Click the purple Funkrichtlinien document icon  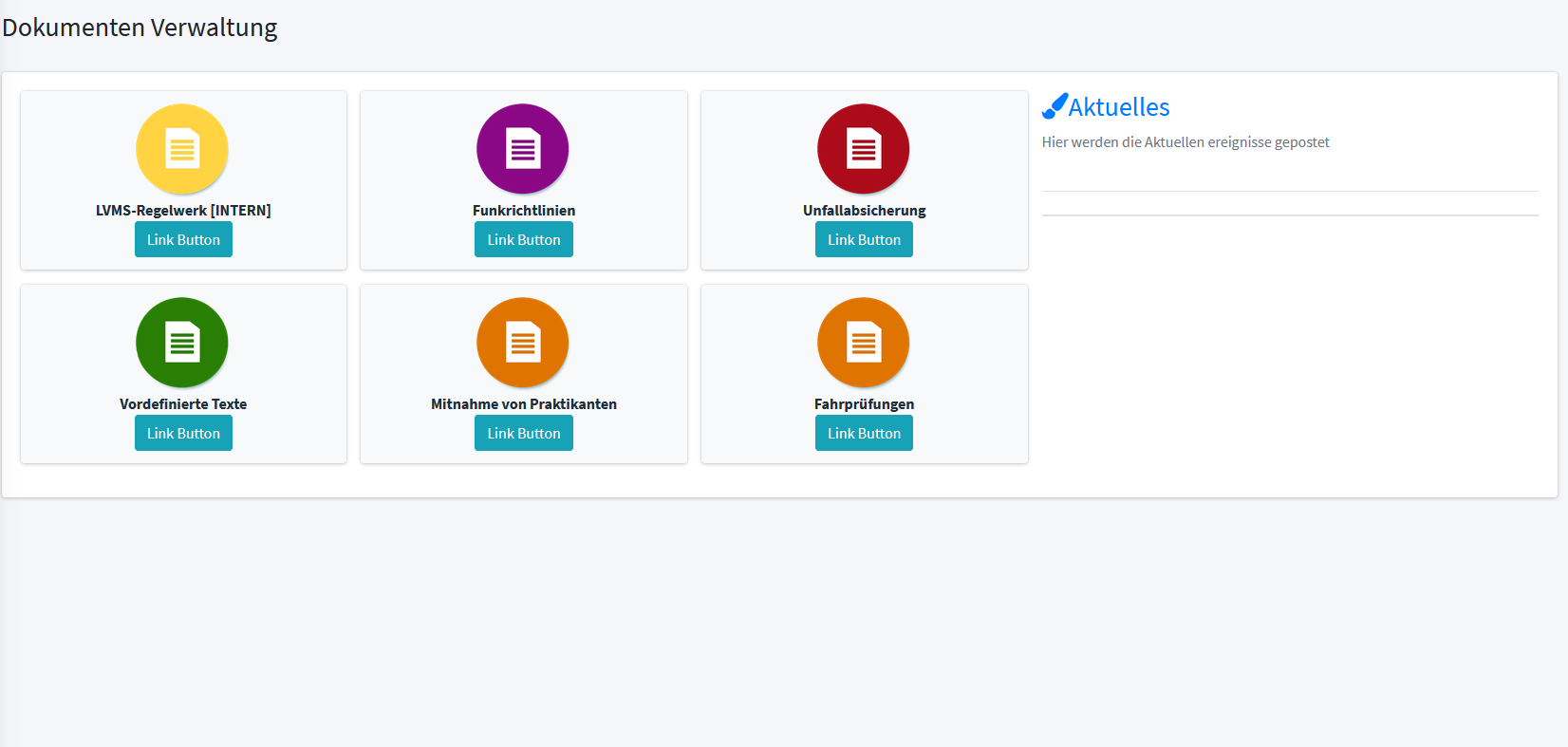pyautogui.click(x=523, y=149)
